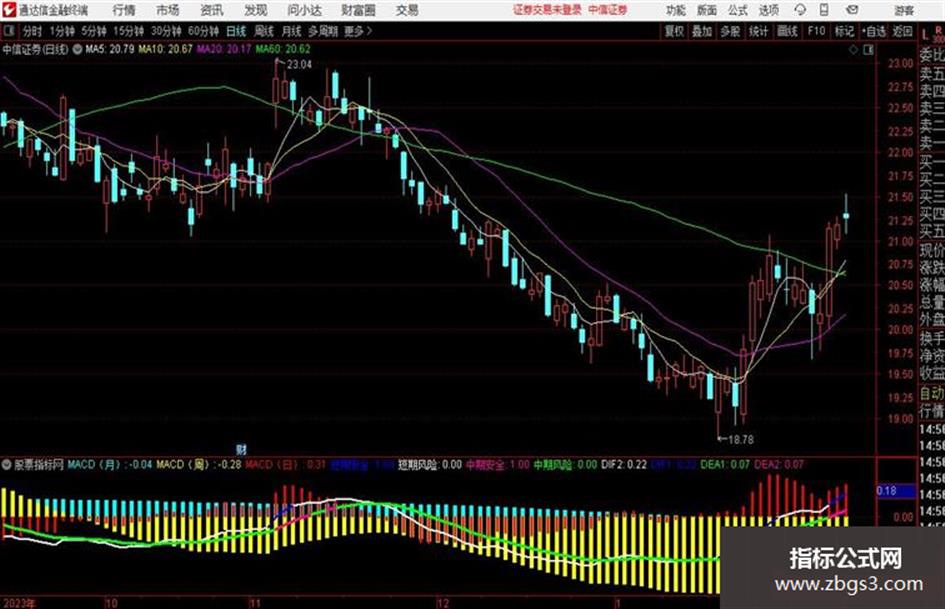945x609 pixels.
Task: Expand the 更多 period options
Action: (x=358, y=31)
